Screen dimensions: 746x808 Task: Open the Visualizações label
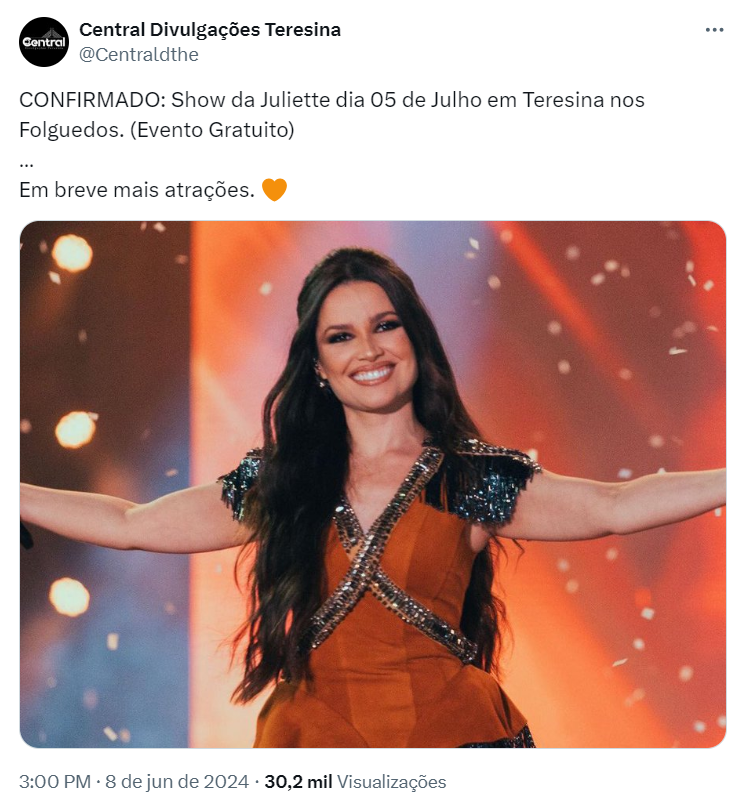pyautogui.click(x=392, y=782)
